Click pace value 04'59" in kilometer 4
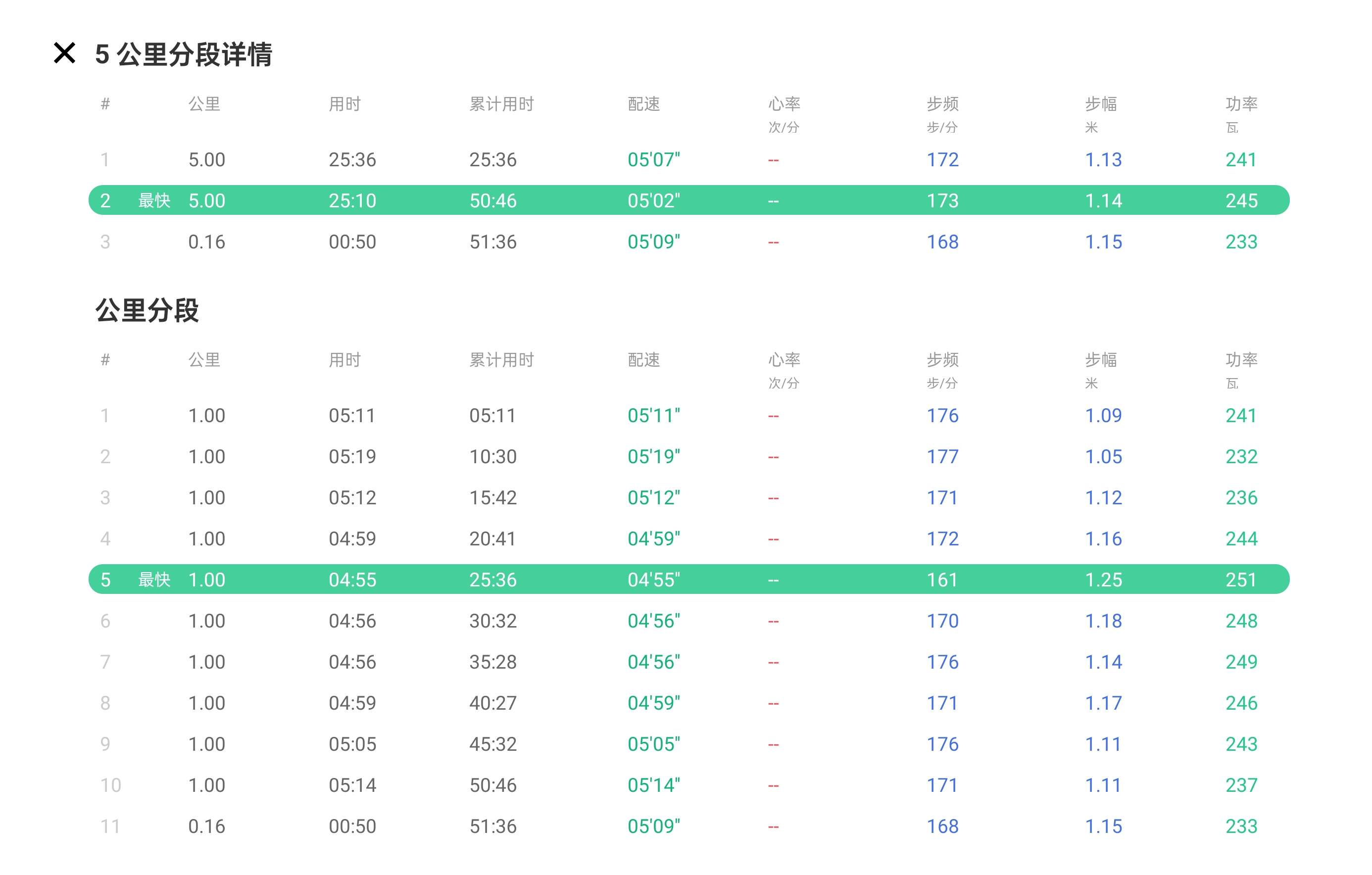The width and height of the screenshot is (1372, 875). (653, 539)
